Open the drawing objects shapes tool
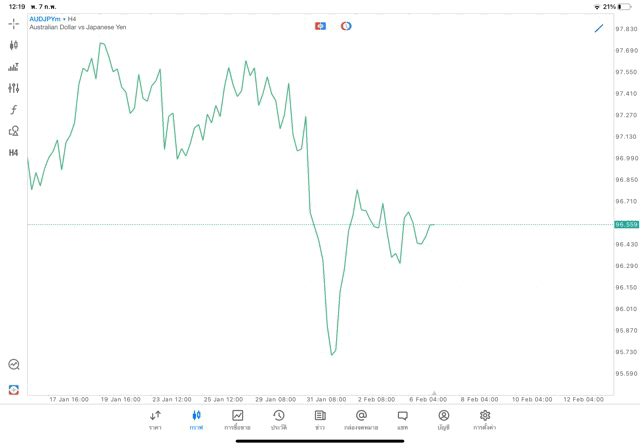The width and height of the screenshot is (640, 447). [14, 131]
